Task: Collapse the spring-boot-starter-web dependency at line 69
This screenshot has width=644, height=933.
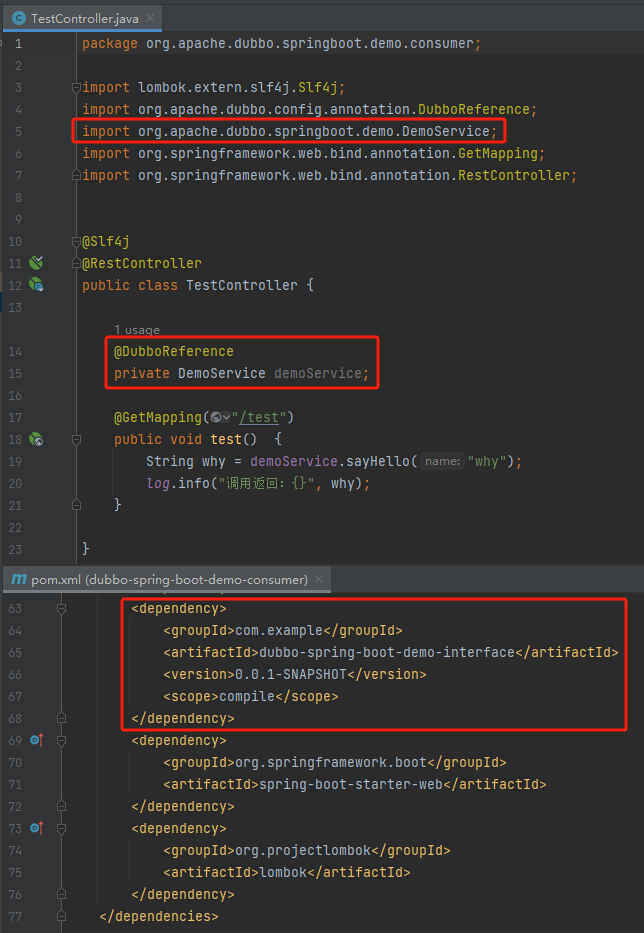Action: point(61,740)
